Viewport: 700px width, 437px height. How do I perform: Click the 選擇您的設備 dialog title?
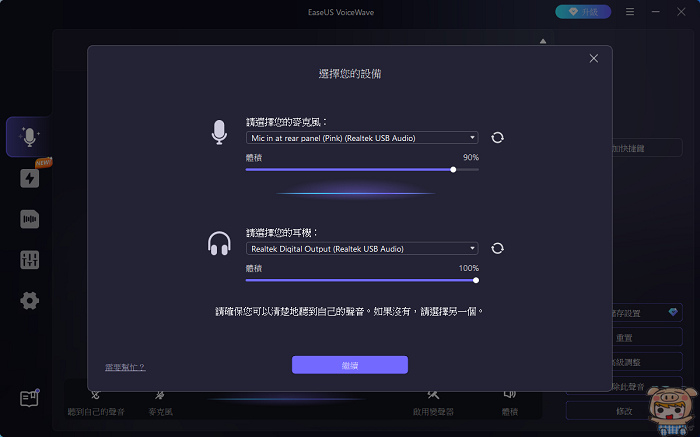coord(350,74)
